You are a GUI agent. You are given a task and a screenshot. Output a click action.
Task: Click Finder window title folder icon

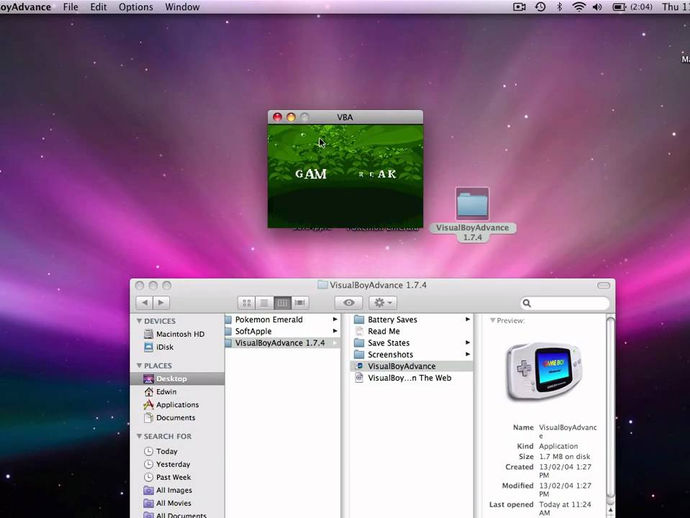[x=323, y=285]
